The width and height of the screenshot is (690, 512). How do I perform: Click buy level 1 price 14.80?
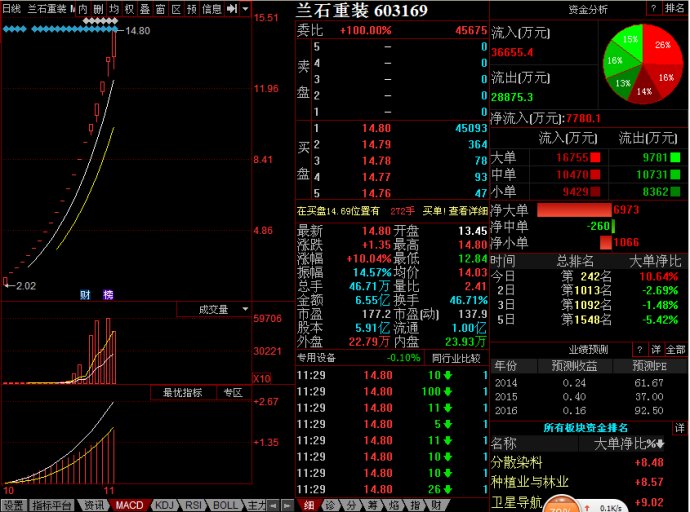(376, 128)
